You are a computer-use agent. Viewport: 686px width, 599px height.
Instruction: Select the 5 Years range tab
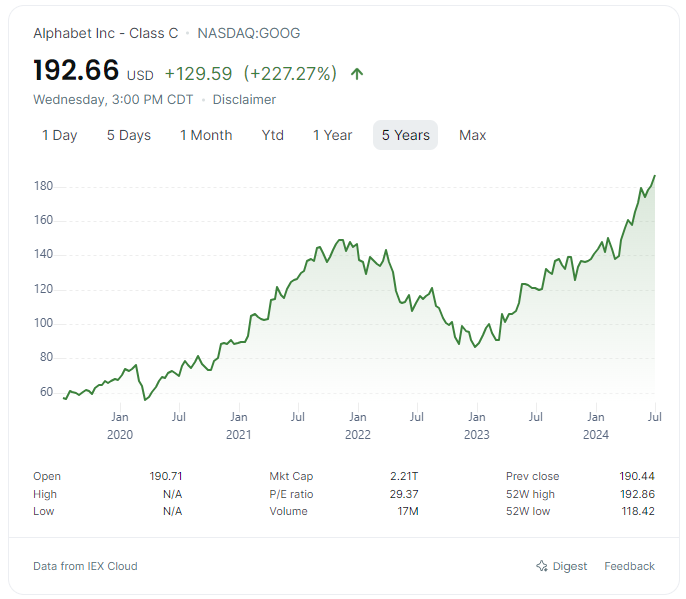point(406,135)
